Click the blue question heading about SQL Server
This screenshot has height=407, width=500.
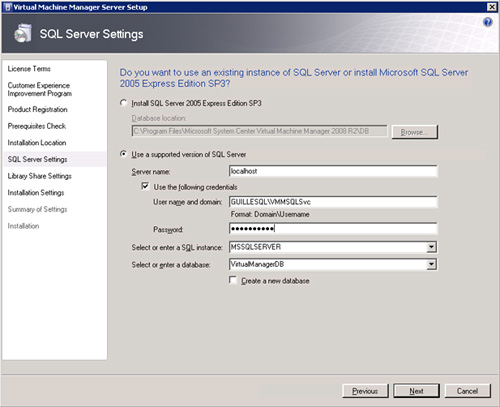(294, 78)
